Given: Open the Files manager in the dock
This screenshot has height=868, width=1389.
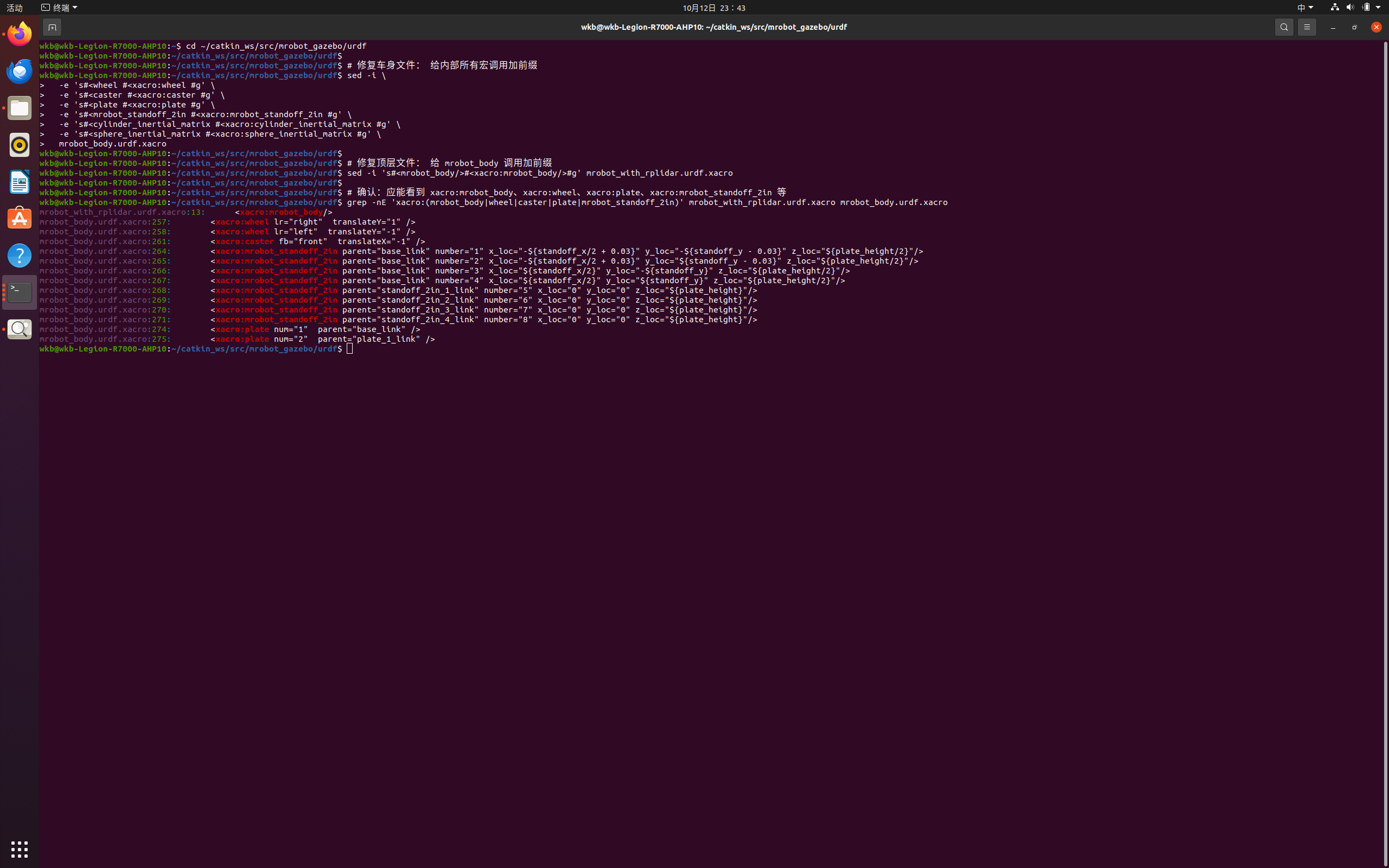Looking at the screenshot, I should pyautogui.click(x=20, y=108).
